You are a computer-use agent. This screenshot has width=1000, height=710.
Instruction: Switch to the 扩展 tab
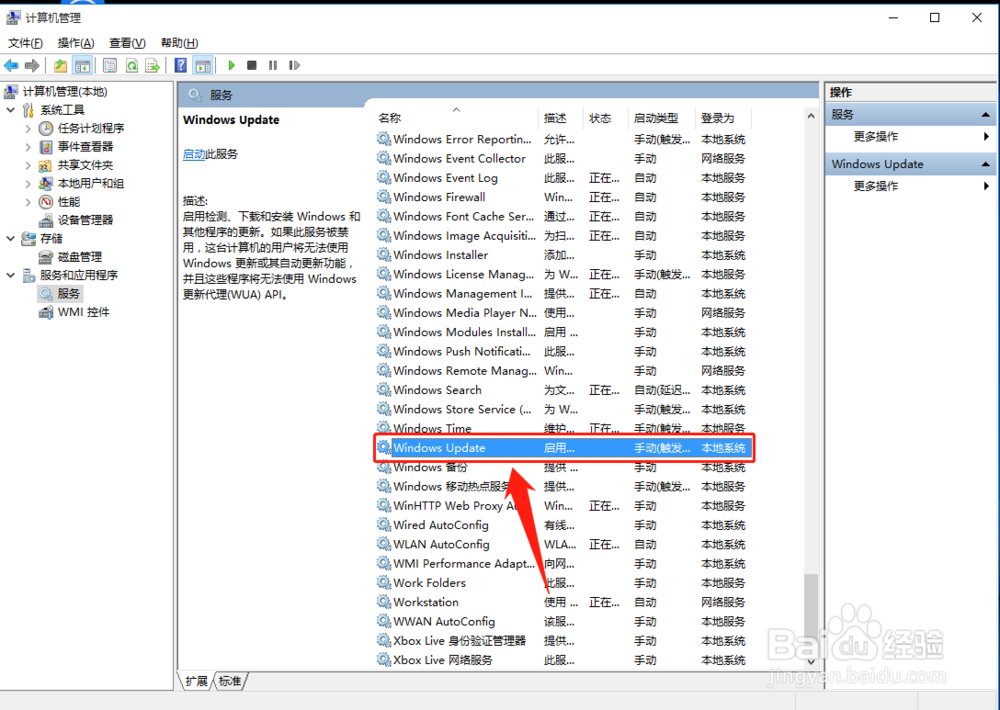pyautogui.click(x=196, y=681)
